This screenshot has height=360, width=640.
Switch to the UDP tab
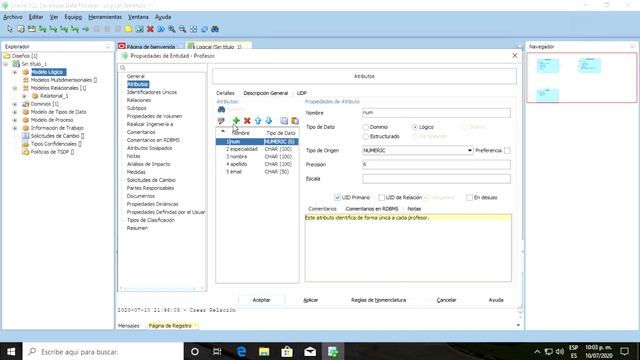click(302, 93)
